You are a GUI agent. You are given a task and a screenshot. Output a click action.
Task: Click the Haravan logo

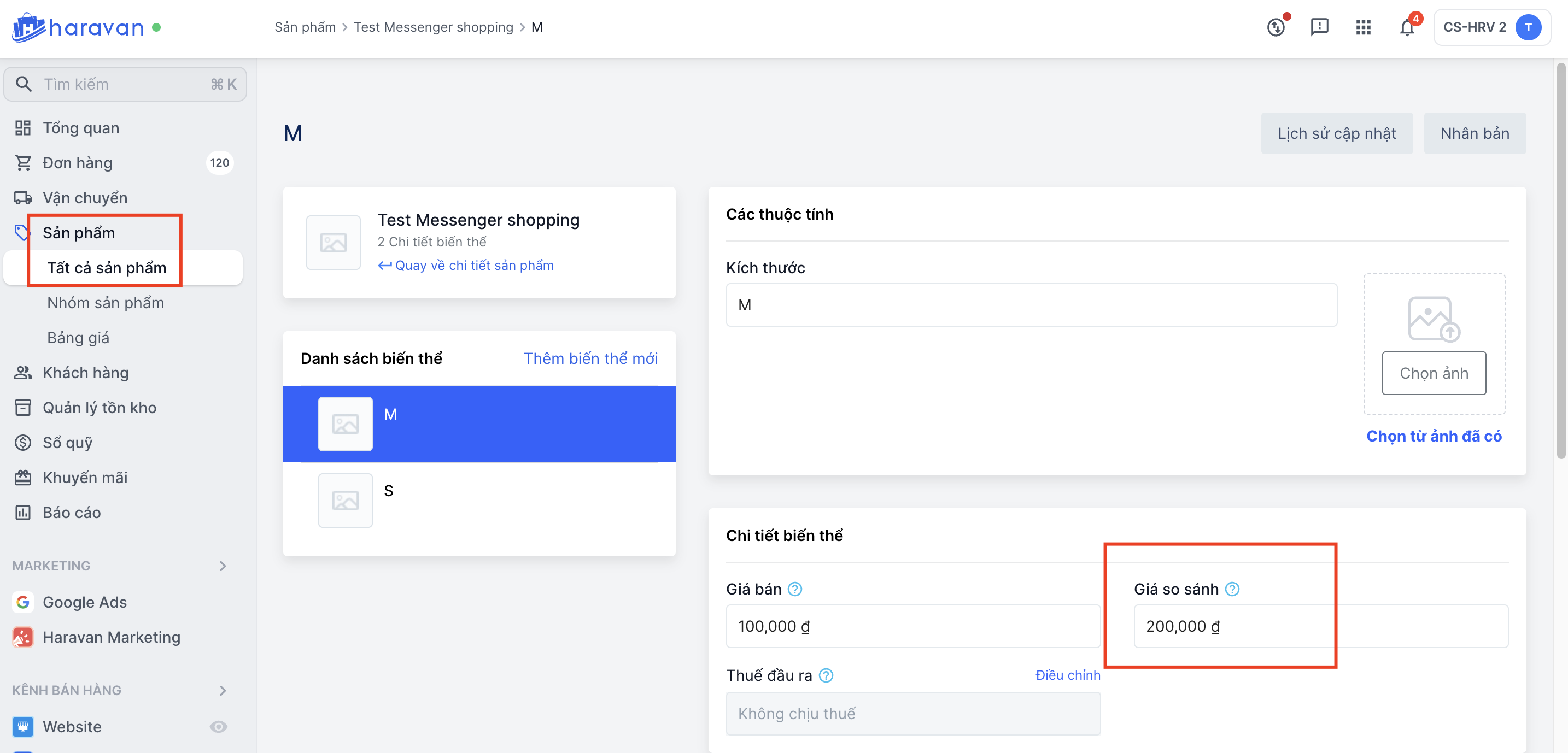tap(78, 27)
